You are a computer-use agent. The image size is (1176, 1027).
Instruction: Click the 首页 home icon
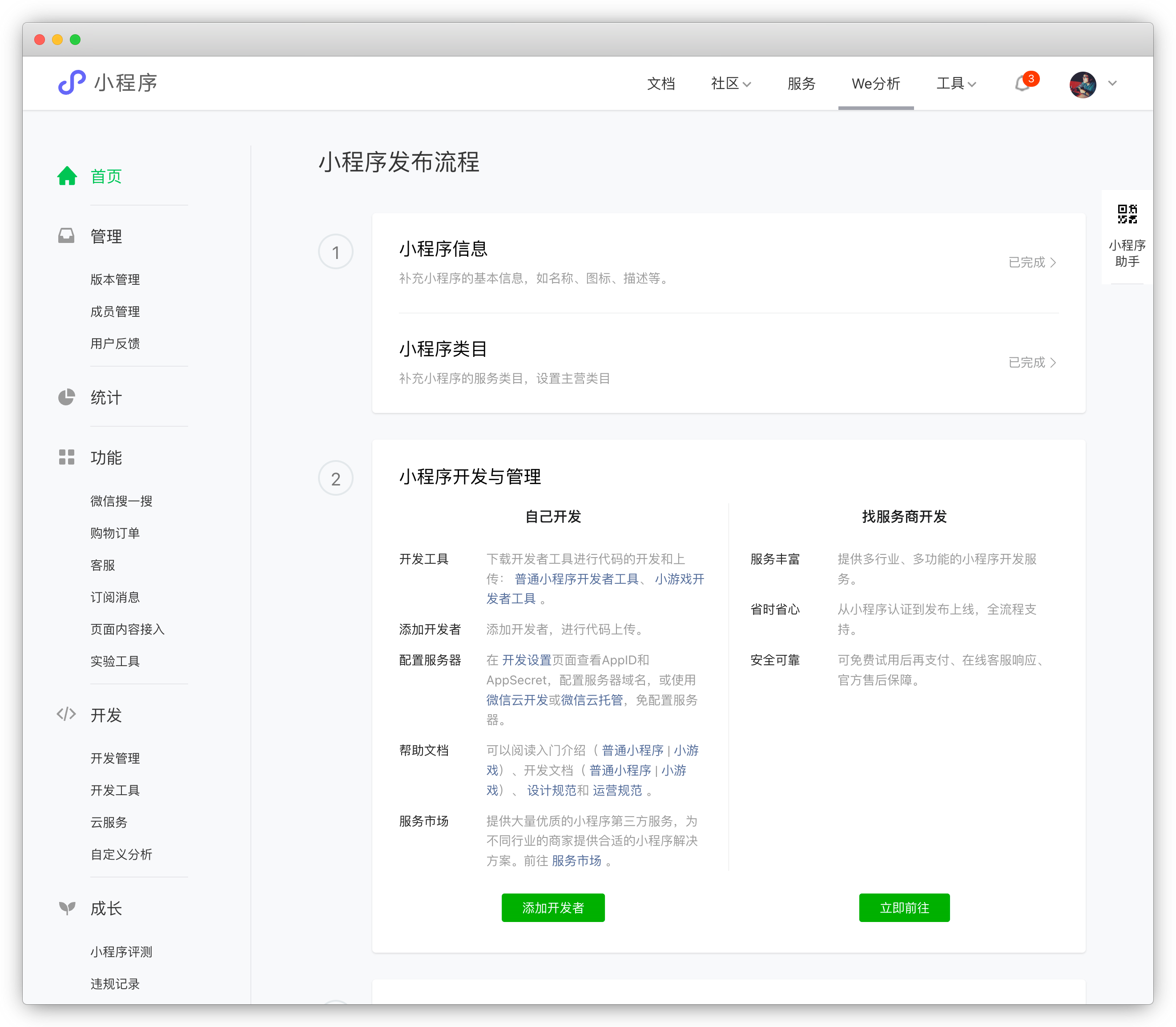(67, 176)
